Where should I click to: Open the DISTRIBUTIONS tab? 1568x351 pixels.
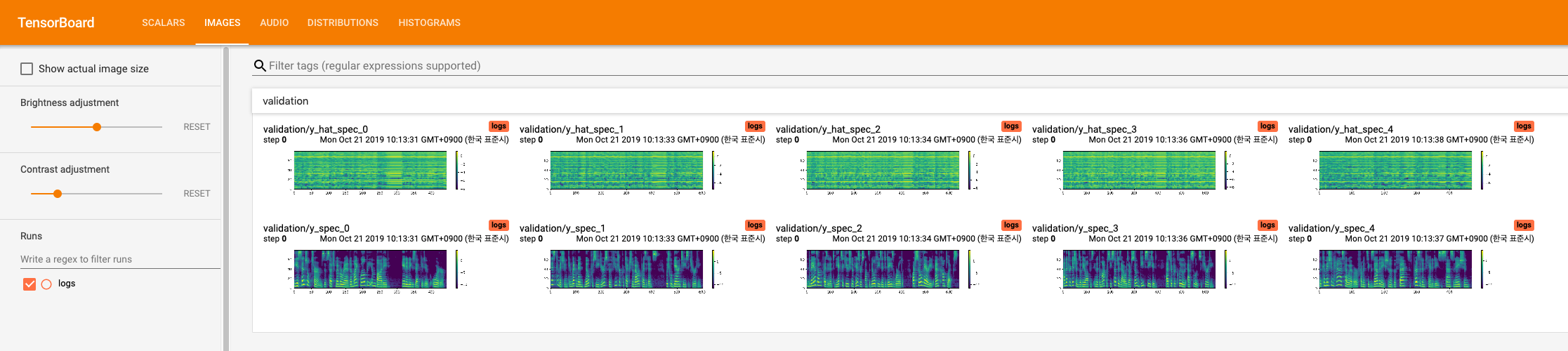click(343, 22)
